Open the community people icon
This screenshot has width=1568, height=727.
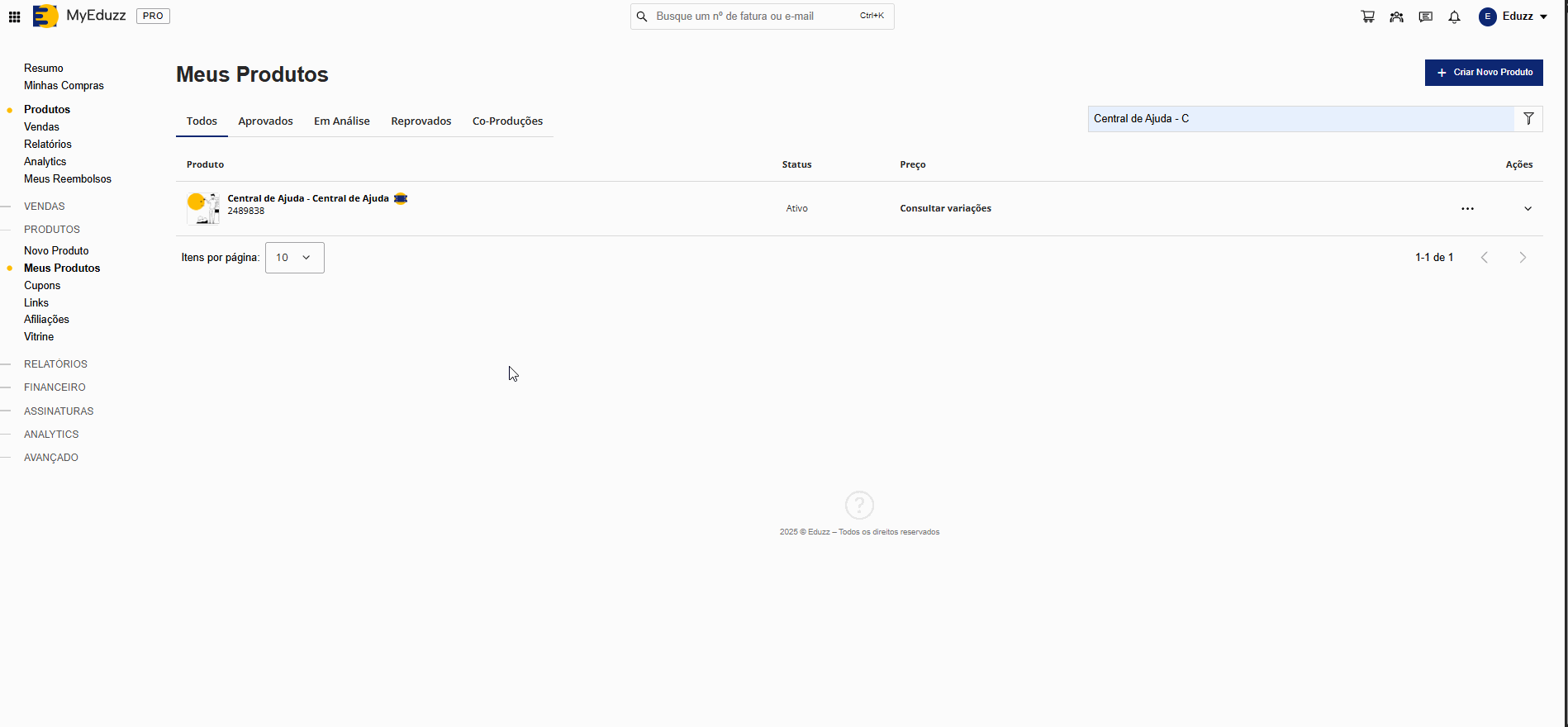pyautogui.click(x=1396, y=17)
